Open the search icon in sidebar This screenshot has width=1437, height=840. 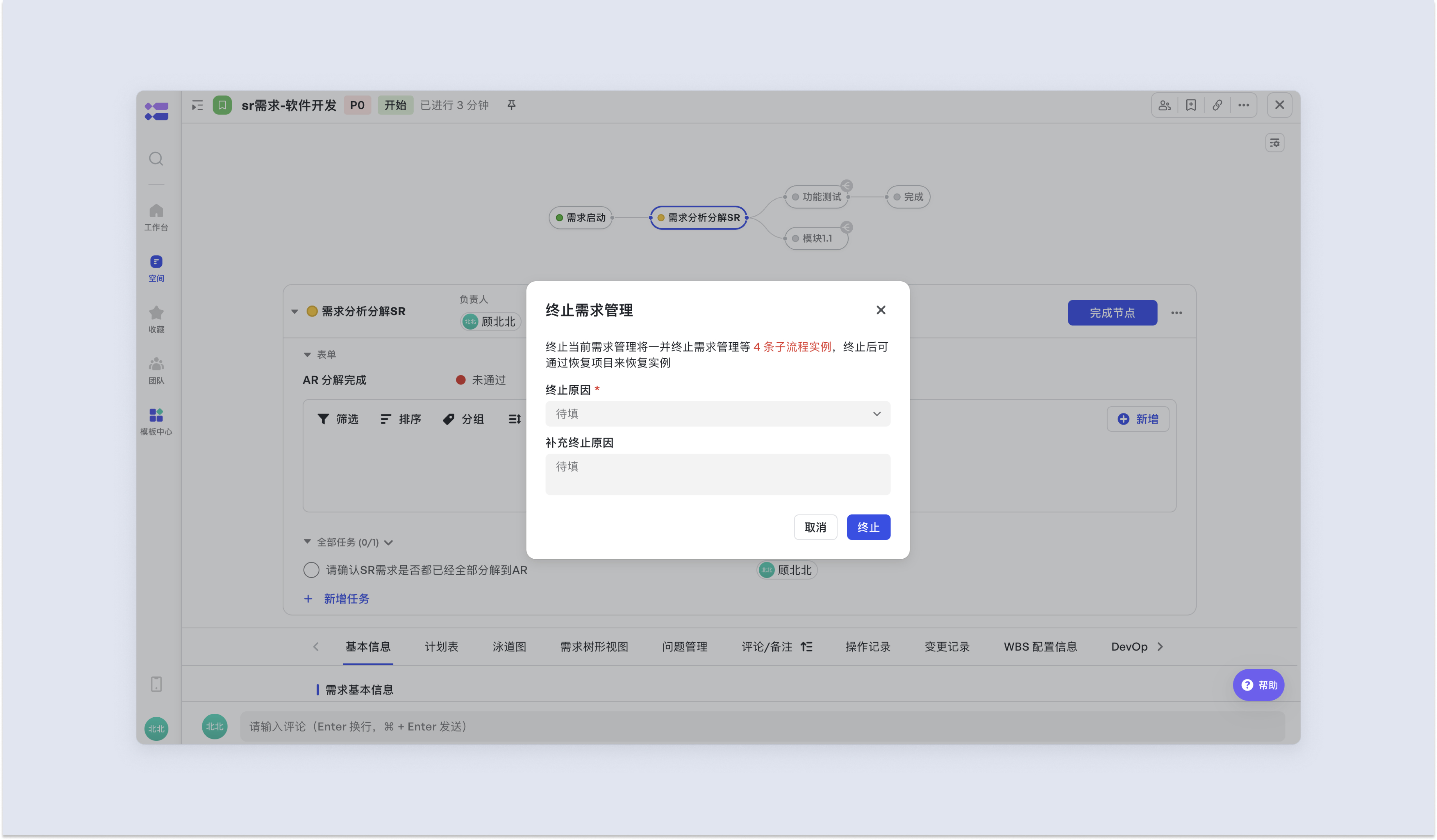click(x=156, y=158)
